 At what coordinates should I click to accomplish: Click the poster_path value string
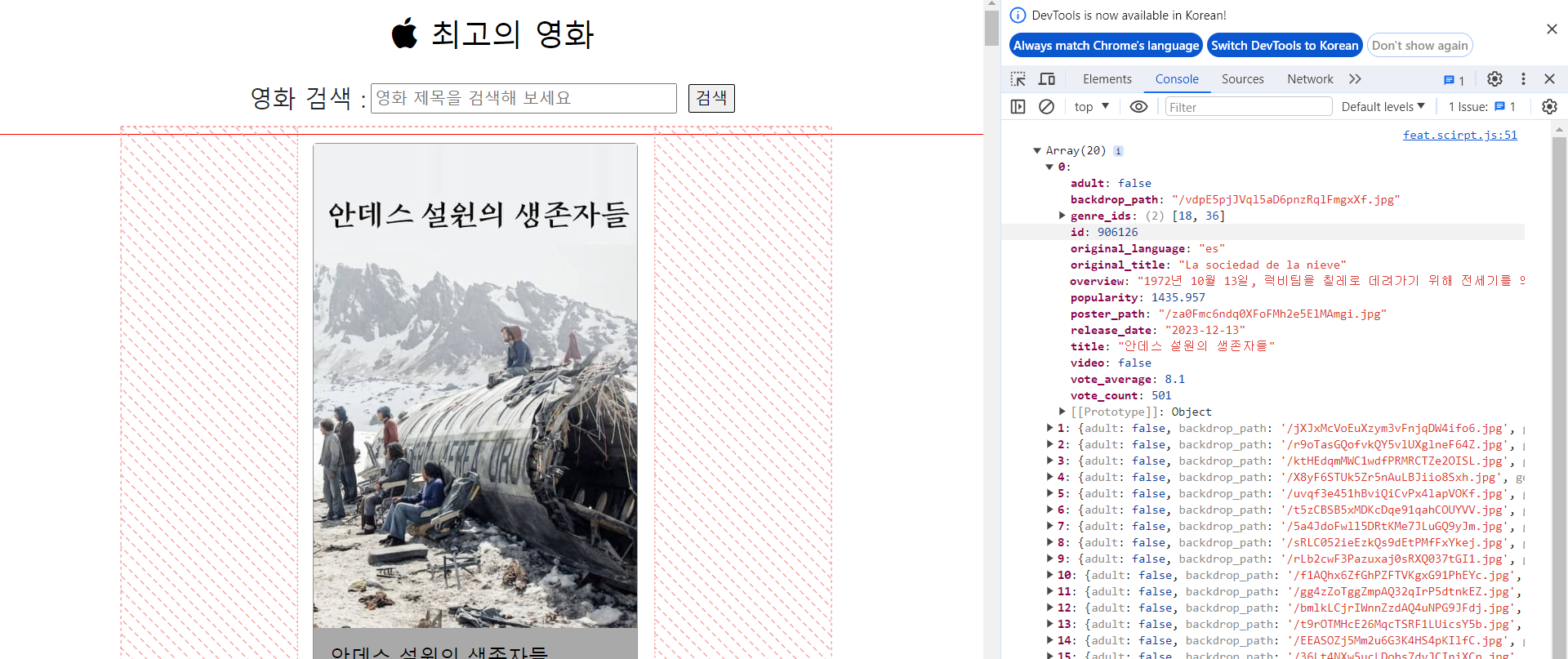pyautogui.click(x=1272, y=314)
